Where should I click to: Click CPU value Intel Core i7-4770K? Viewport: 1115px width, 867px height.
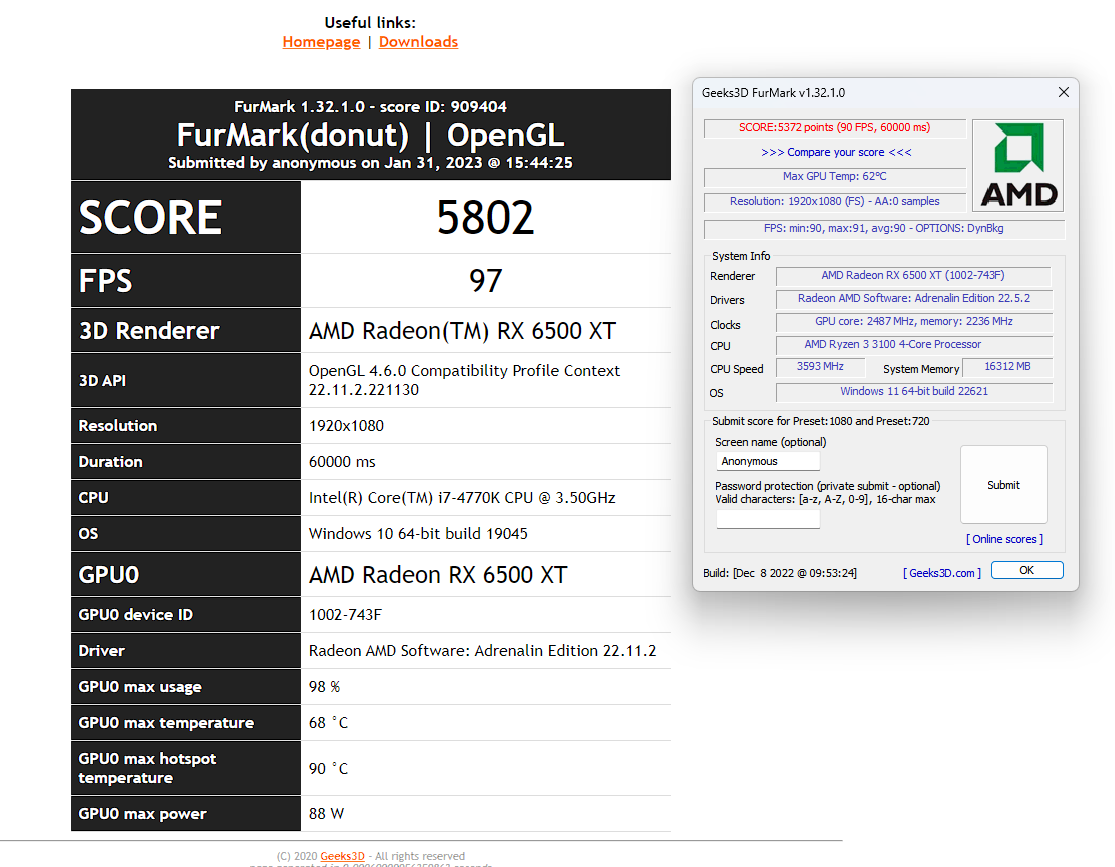[x=462, y=498]
